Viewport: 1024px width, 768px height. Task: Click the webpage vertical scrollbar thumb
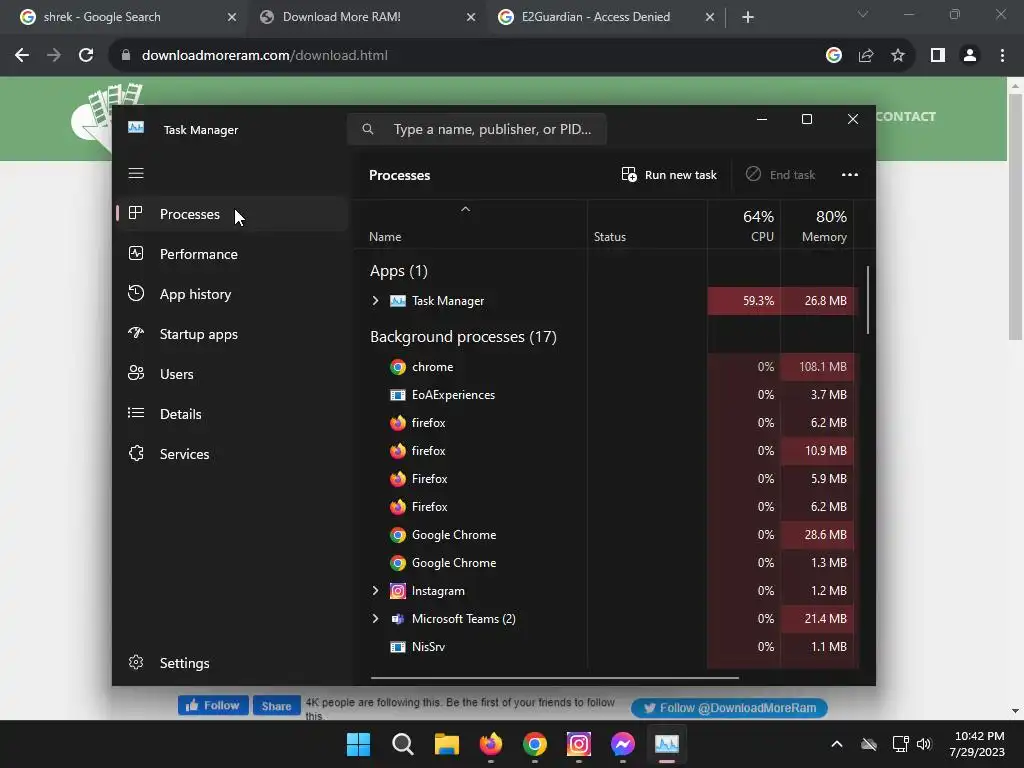click(x=1015, y=217)
